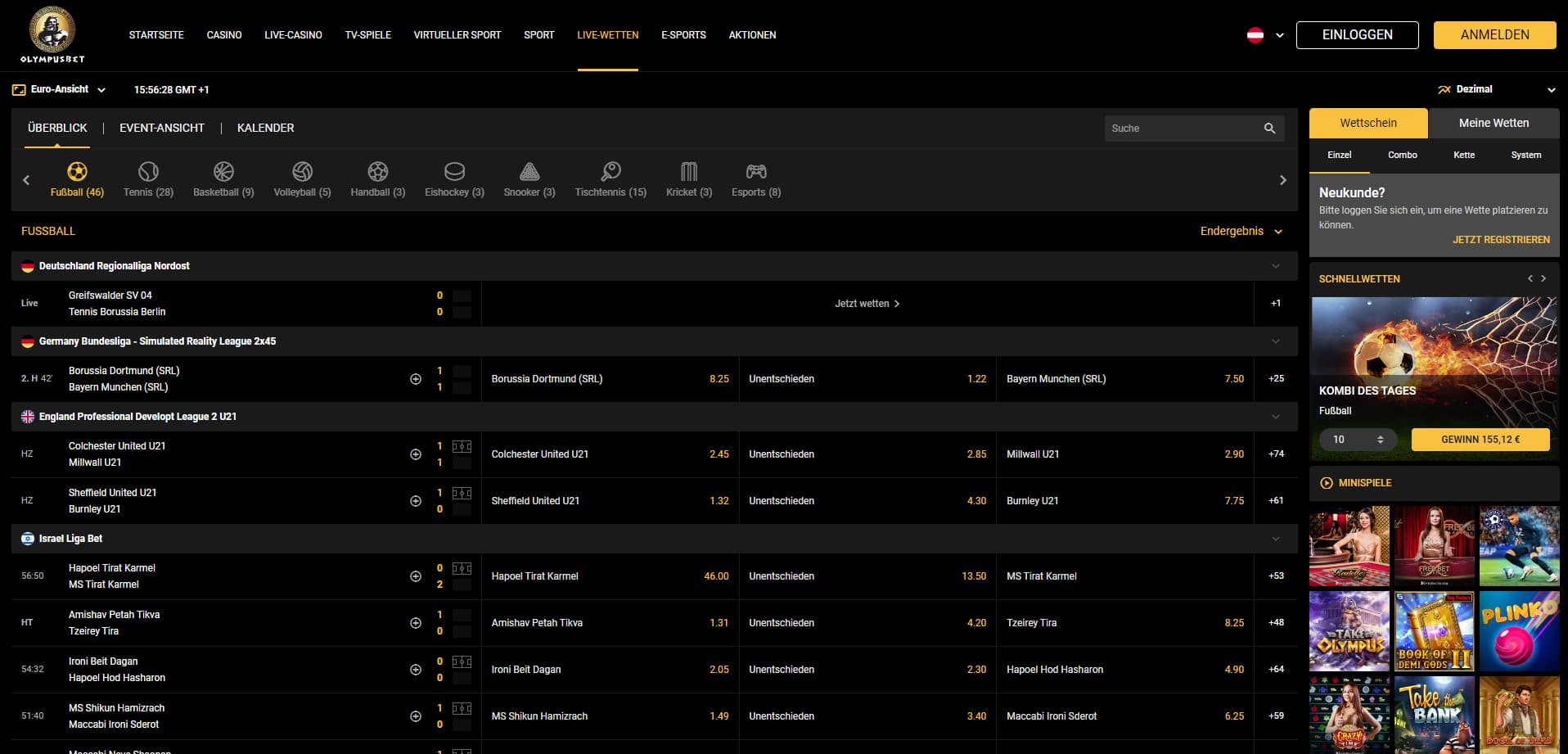1568x754 pixels.
Task: Open the Dezimal odds format dropdown
Action: [x=1496, y=89]
